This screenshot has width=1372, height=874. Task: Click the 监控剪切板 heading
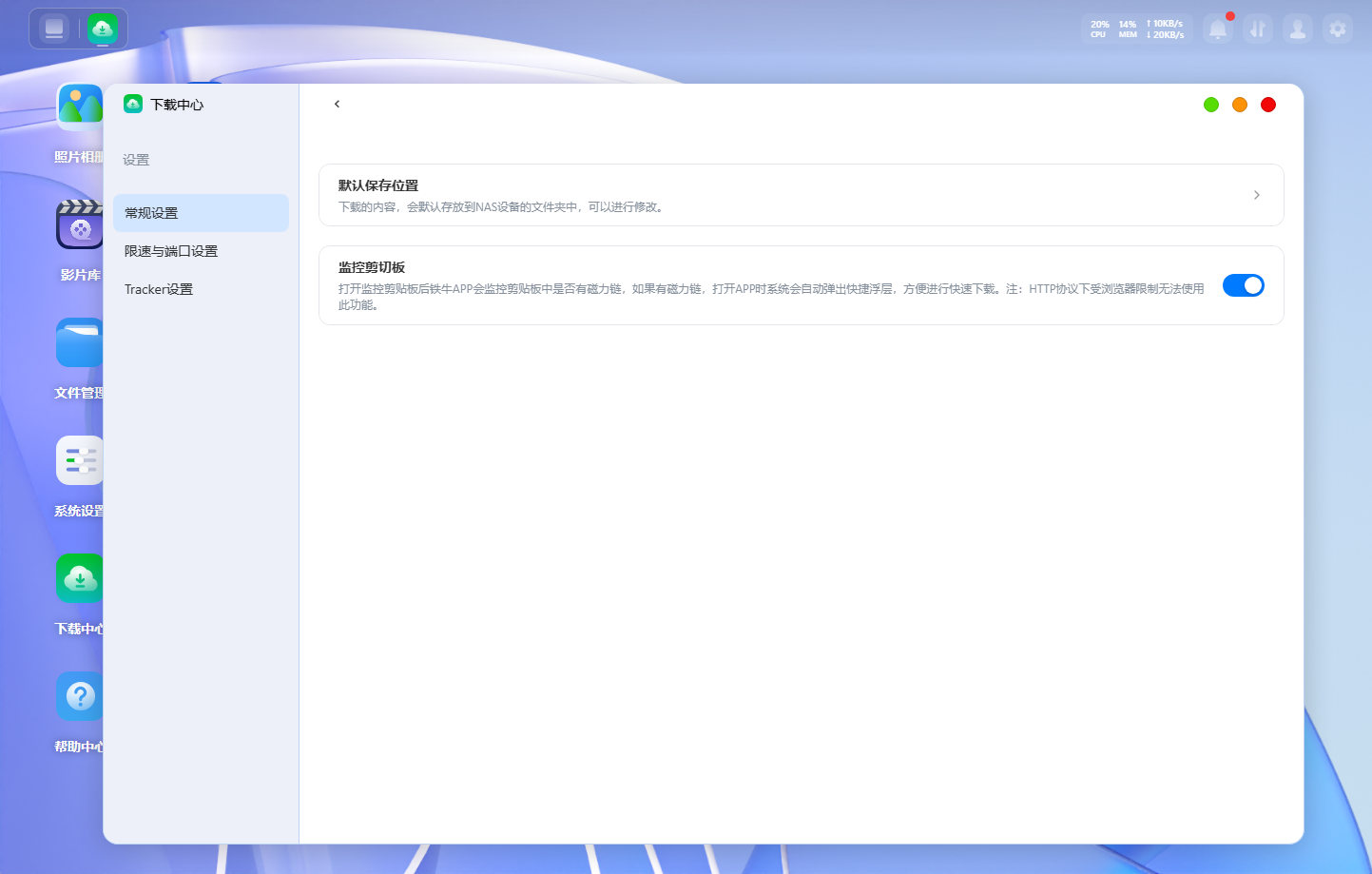(x=372, y=267)
